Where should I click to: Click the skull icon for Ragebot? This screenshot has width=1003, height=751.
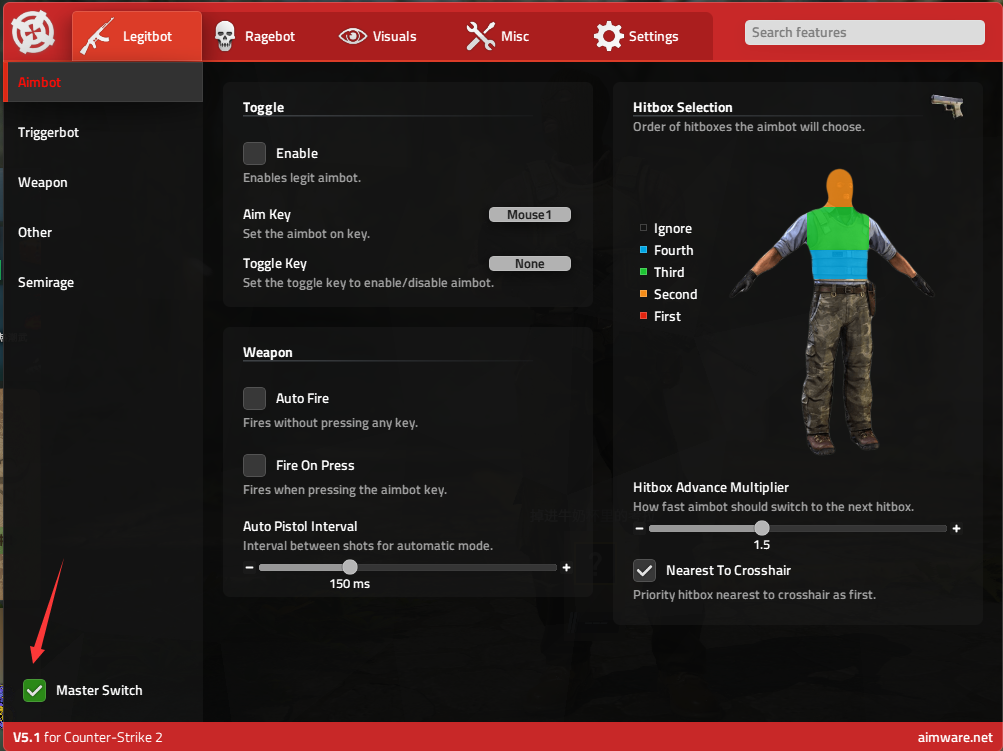click(x=226, y=36)
